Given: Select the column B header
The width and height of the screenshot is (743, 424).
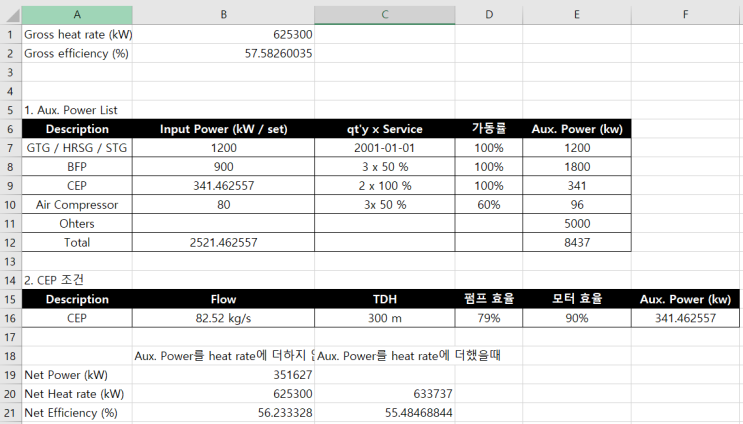Looking at the screenshot, I should tap(223, 15).
